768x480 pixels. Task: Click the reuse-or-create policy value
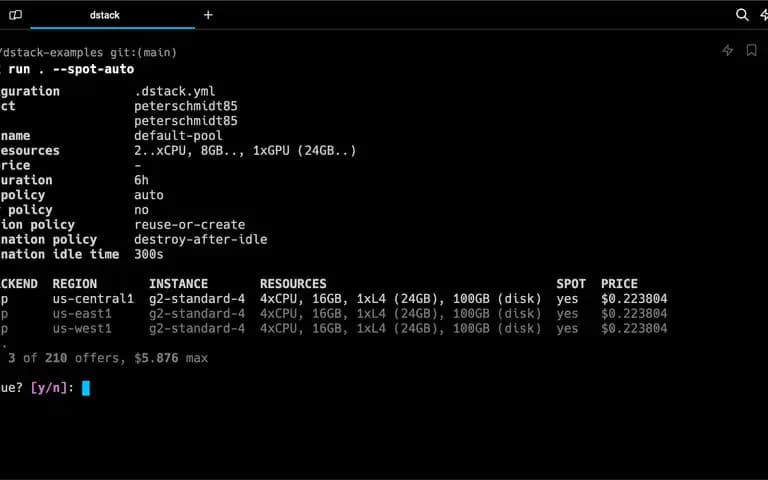(190, 224)
